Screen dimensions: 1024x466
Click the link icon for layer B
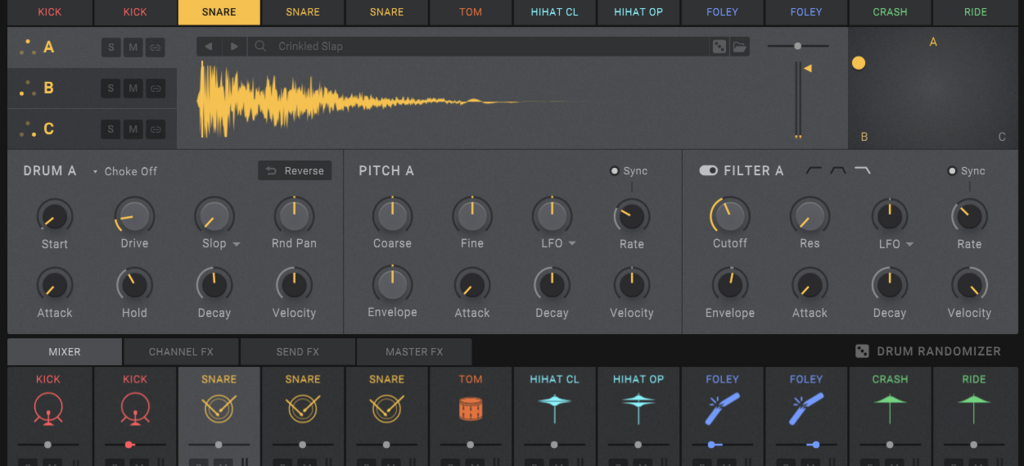coord(155,88)
